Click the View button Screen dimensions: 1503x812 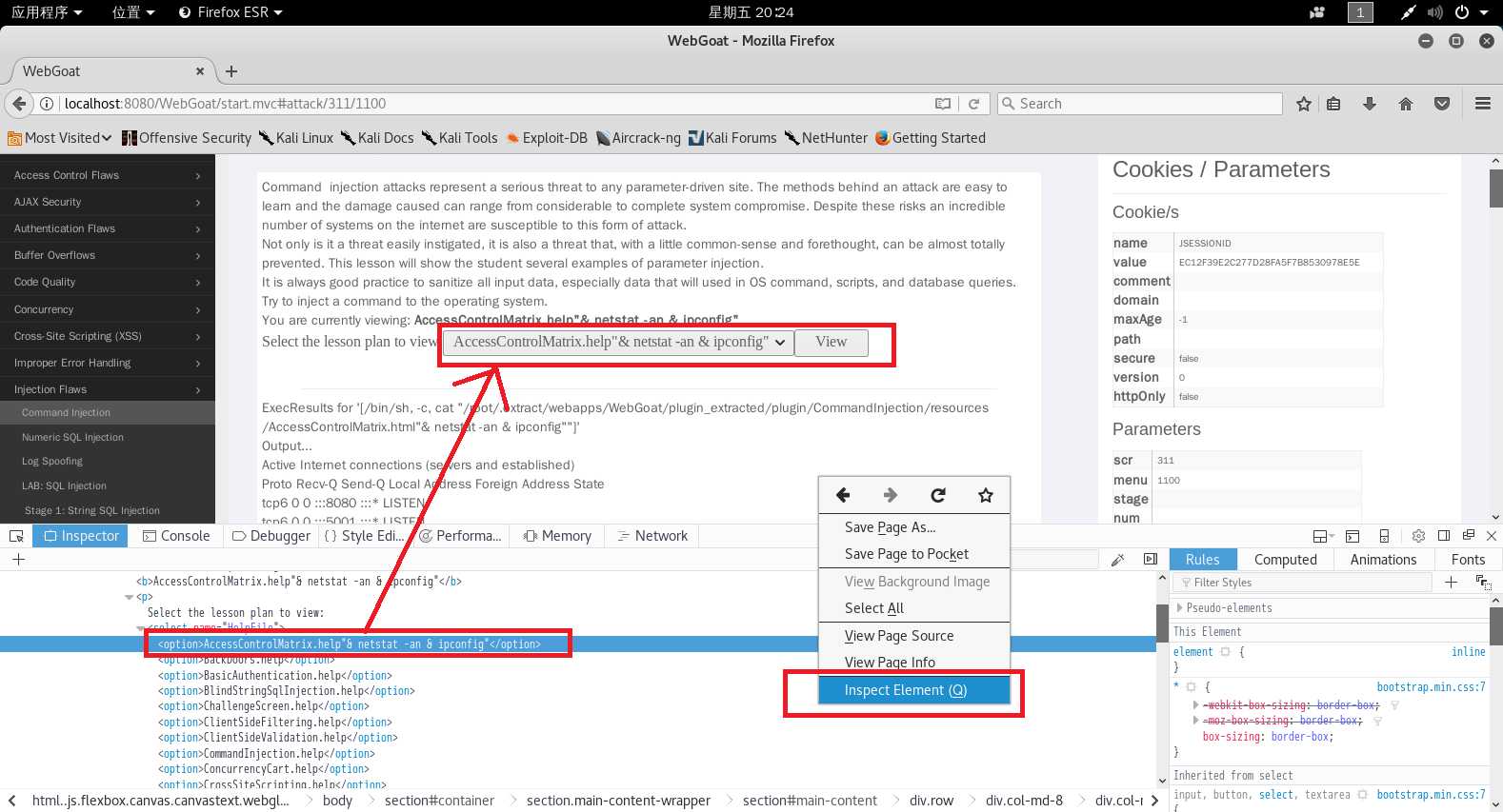pos(831,343)
